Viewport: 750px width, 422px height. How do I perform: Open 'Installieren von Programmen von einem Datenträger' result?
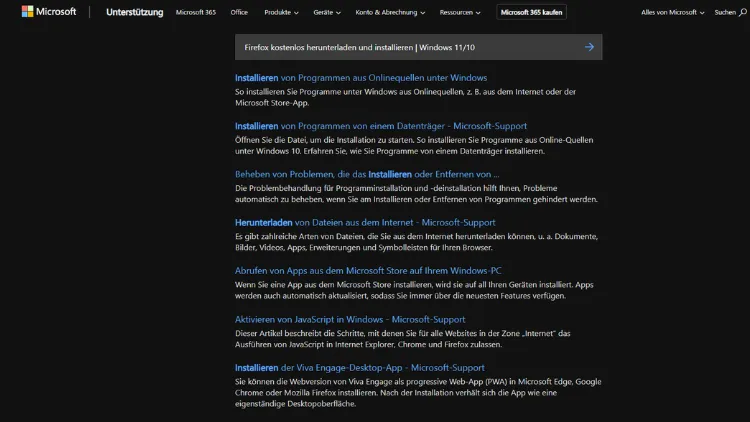coord(381,126)
